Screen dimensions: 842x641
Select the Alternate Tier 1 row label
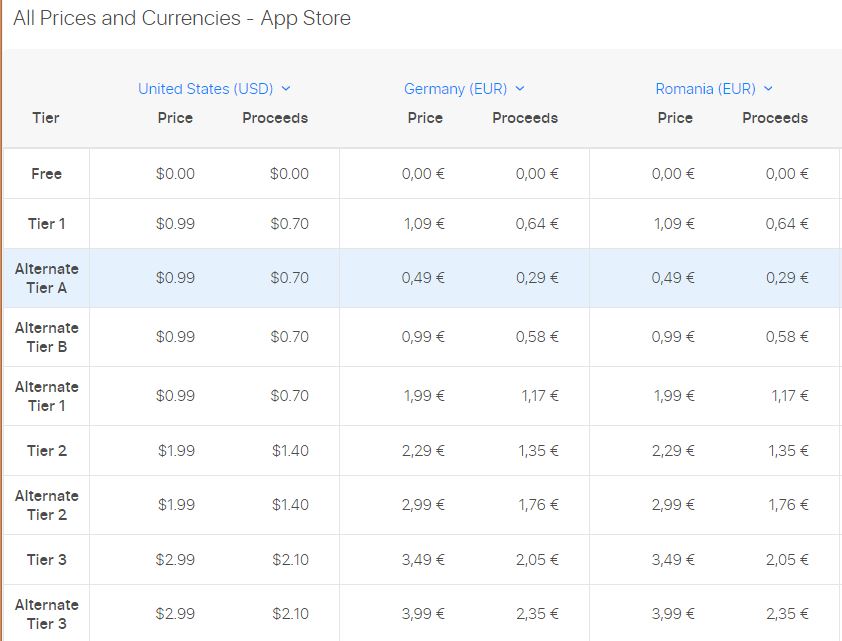tap(47, 396)
